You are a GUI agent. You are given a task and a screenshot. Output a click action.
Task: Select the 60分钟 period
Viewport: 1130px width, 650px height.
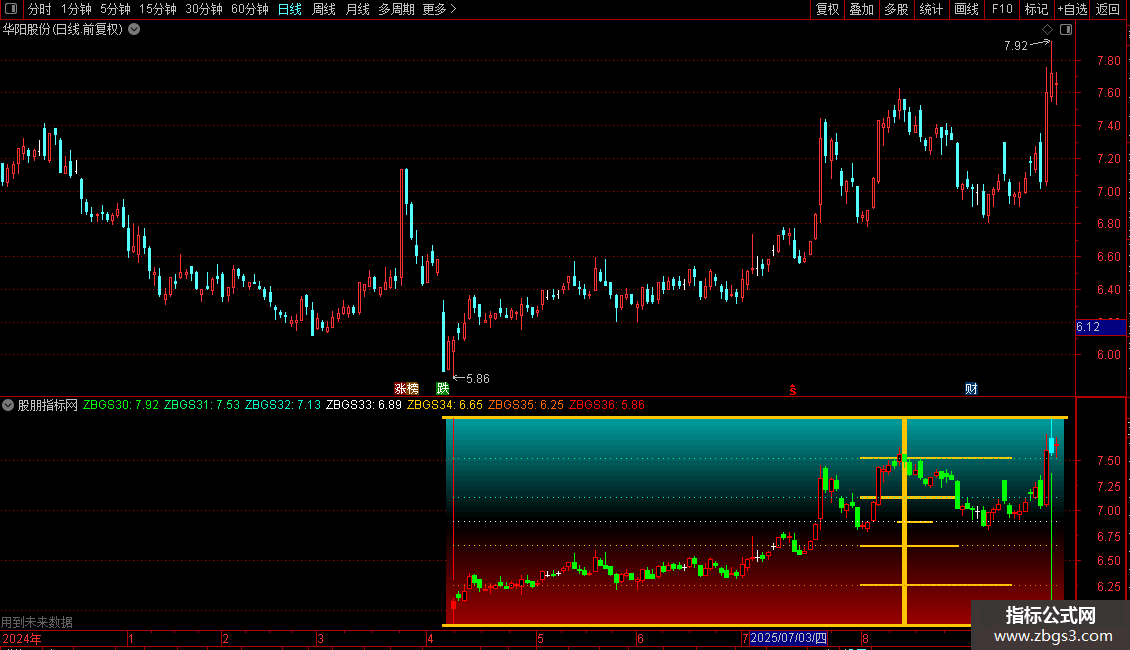[249, 9]
